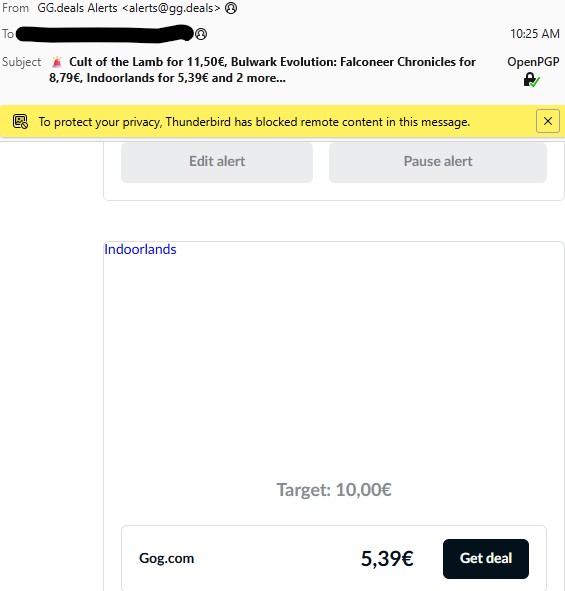Image resolution: width=565 pixels, height=591 pixels.
Task: Click the contact icon beside alerts@gg.deals
Action: click(x=231, y=8)
